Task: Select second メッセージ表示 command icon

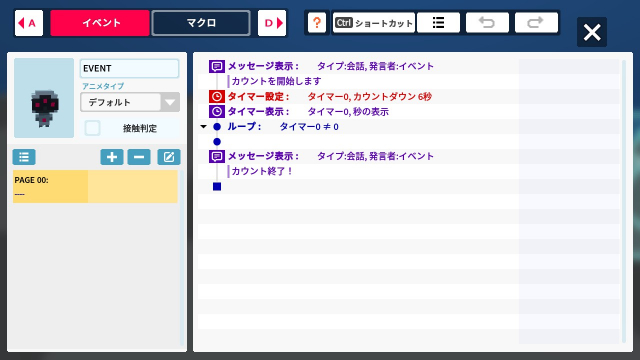Action: tap(217, 156)
